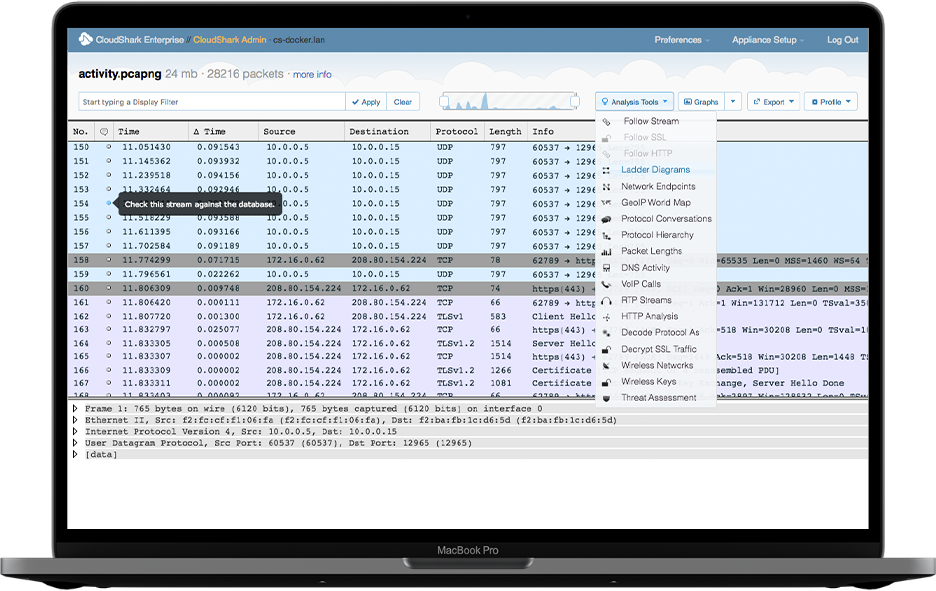The height and width of the screenshot is (591, 936).
Task: Click the DNS Activity icon
Action: point(606,268)
